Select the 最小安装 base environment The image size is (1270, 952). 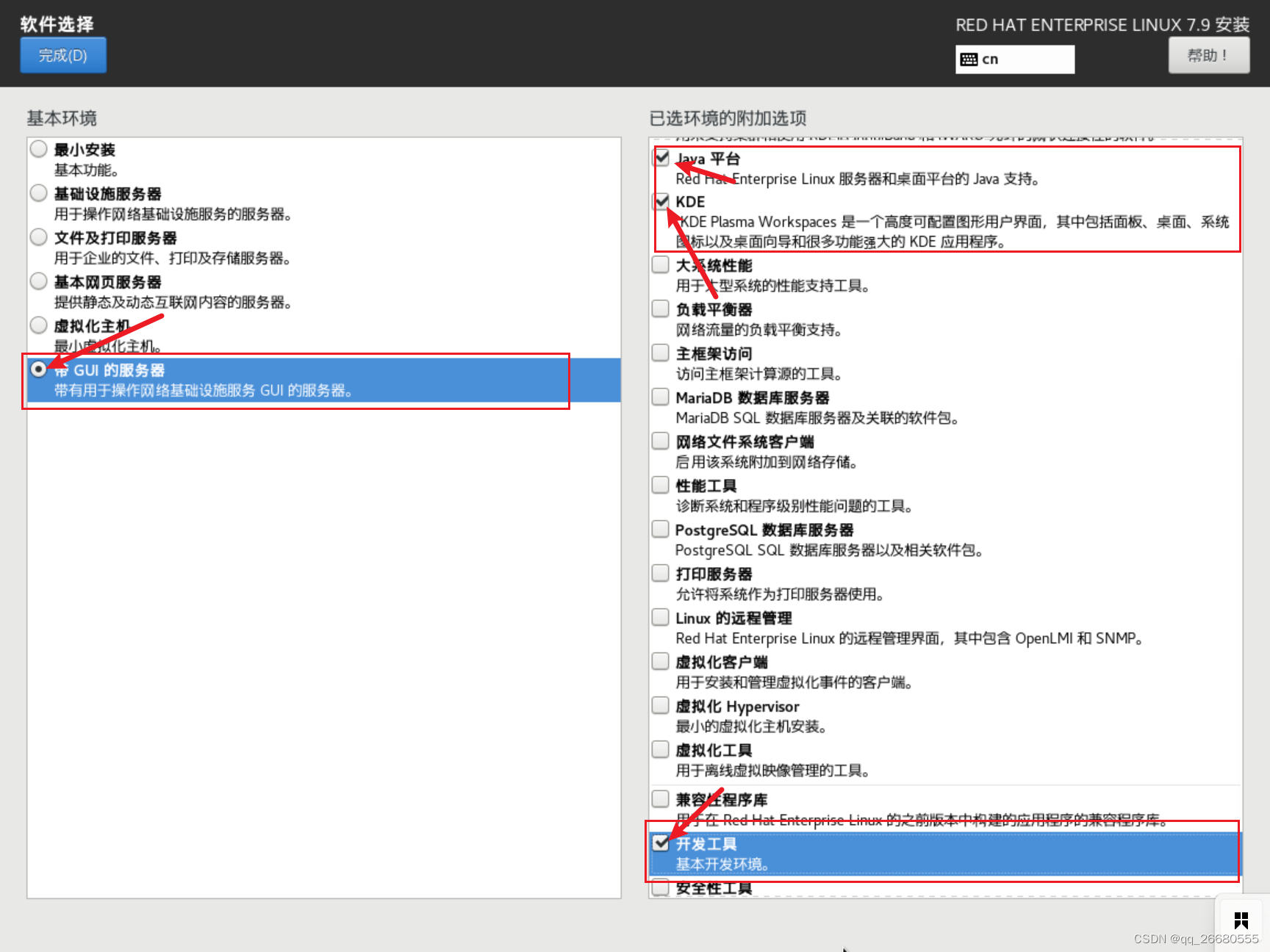(38, 148)
